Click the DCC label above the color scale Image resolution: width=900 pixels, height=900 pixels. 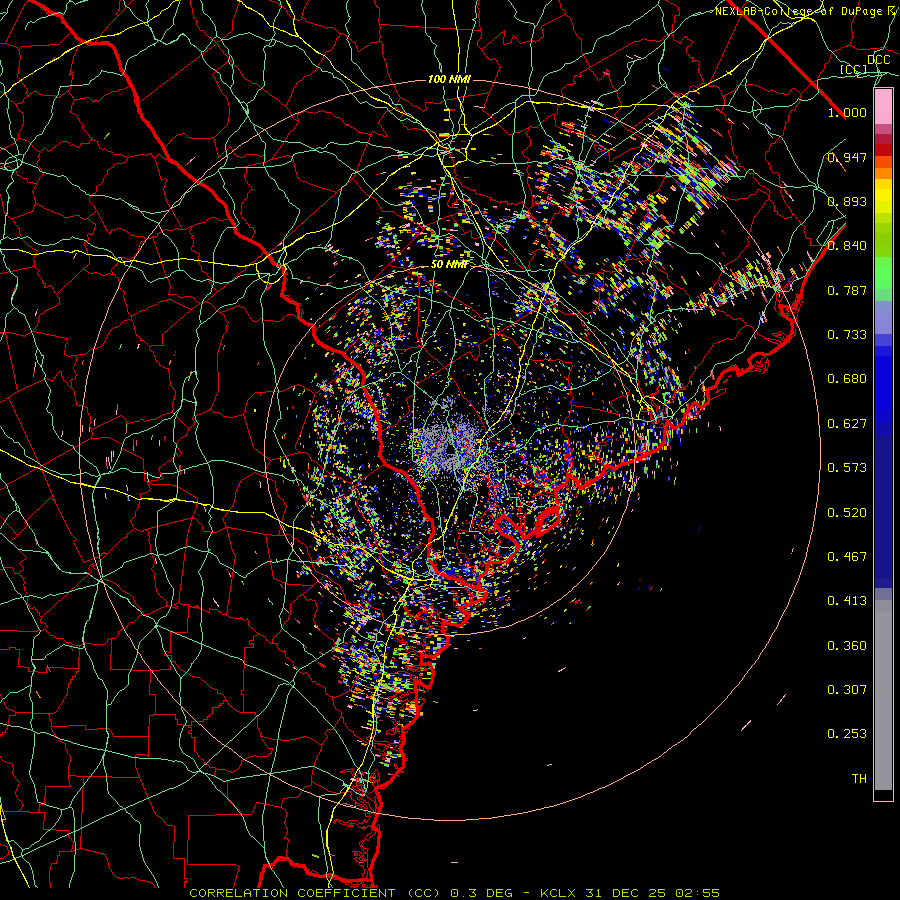(879, 60)
